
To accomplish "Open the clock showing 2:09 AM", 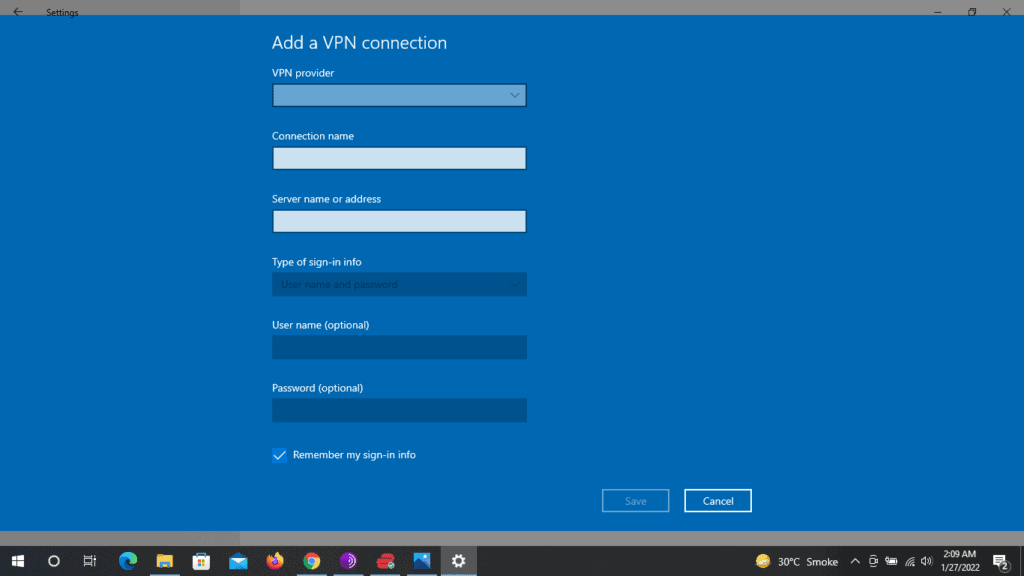I will [960, 561].
